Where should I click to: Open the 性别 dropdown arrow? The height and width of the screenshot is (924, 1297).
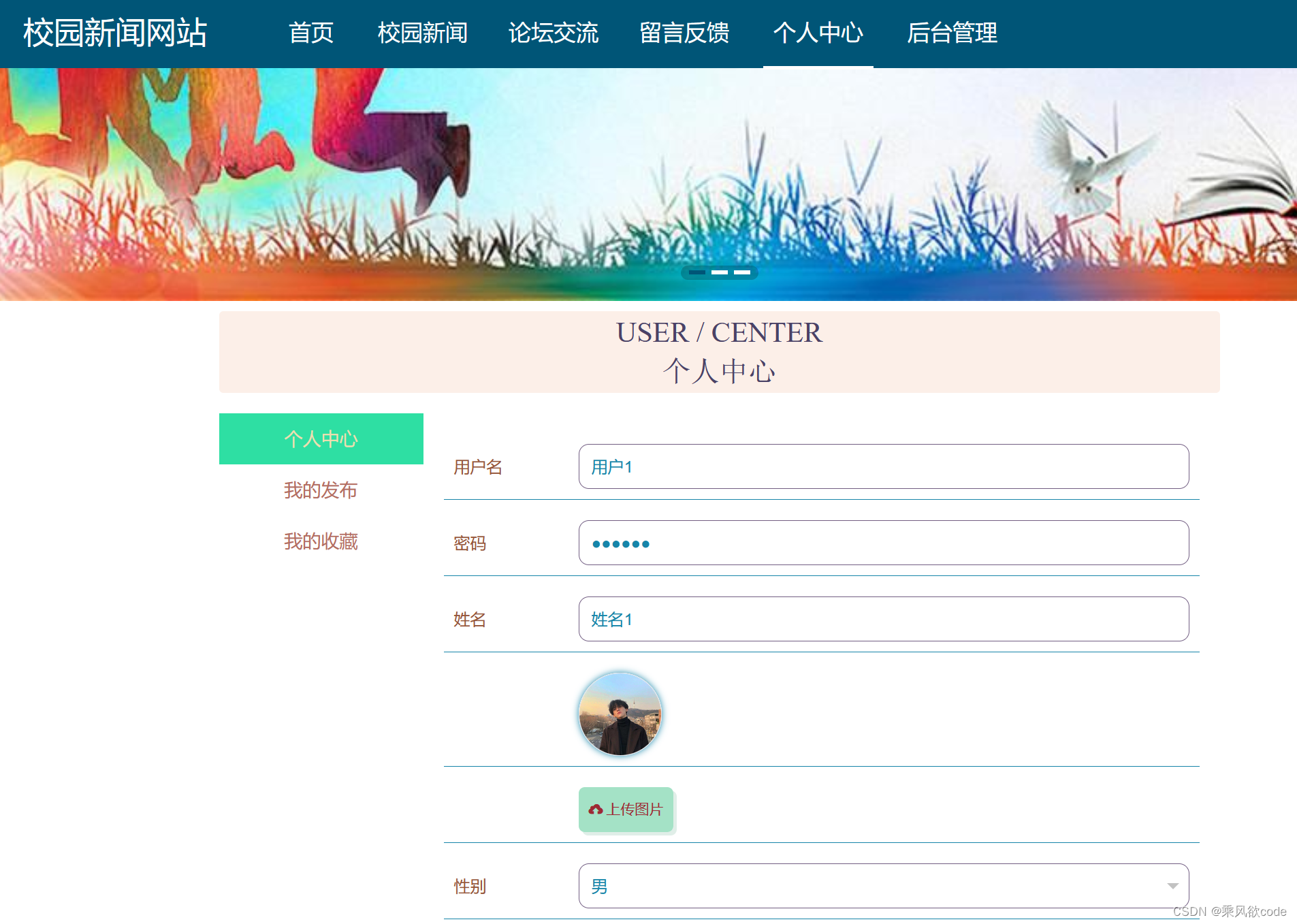1172,886
